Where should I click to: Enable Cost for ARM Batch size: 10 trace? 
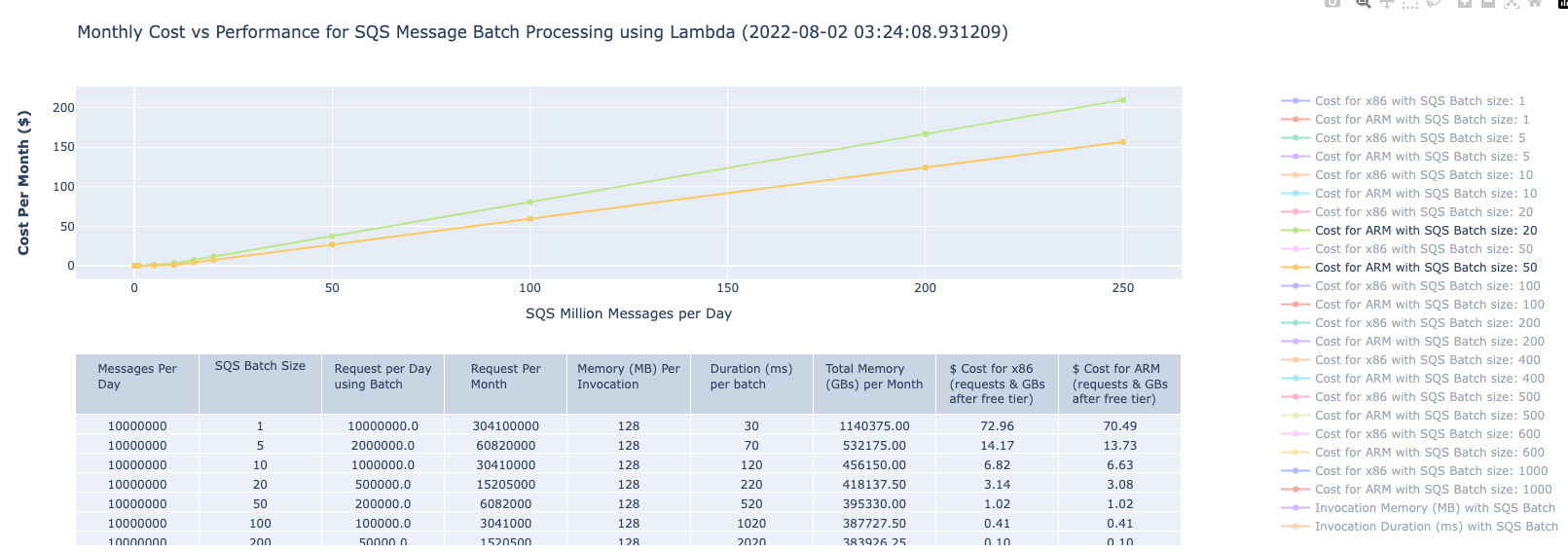[x=1409, y=194]
